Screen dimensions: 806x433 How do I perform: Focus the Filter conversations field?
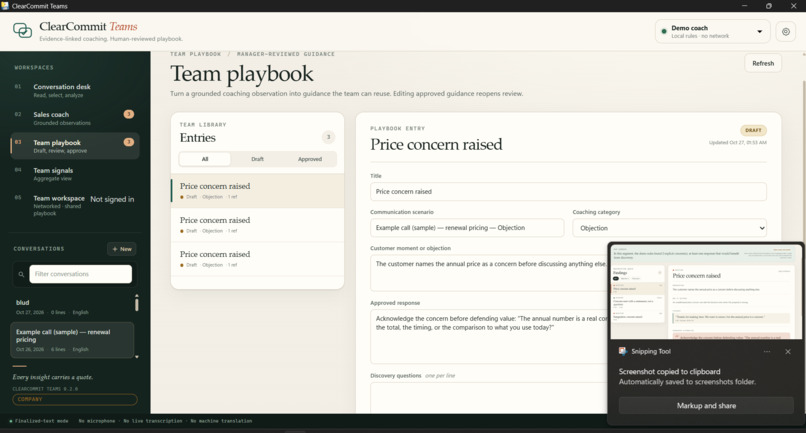(x=81, y=274)
